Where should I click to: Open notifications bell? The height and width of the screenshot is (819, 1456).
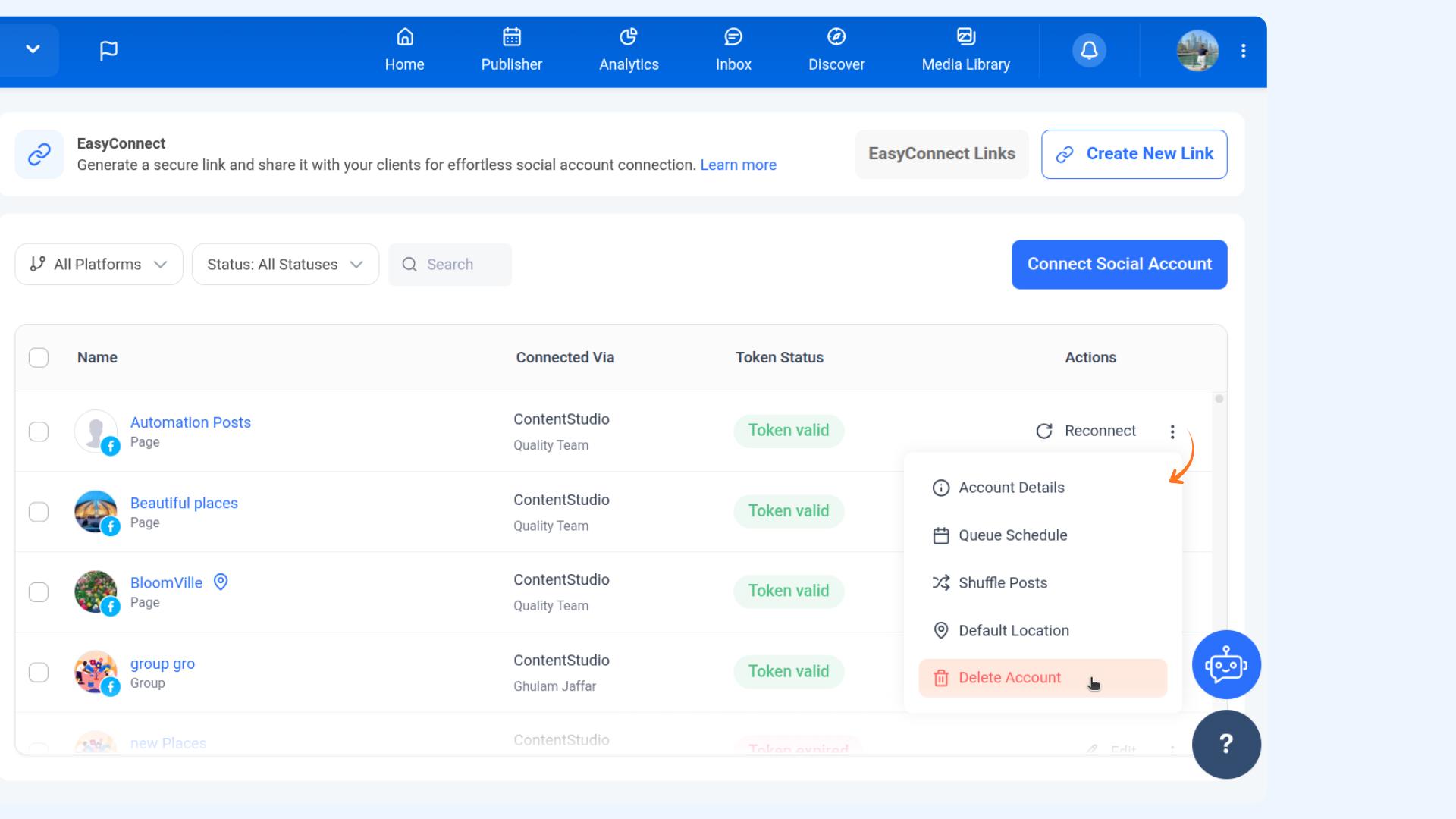click(x=1089, y=51)
